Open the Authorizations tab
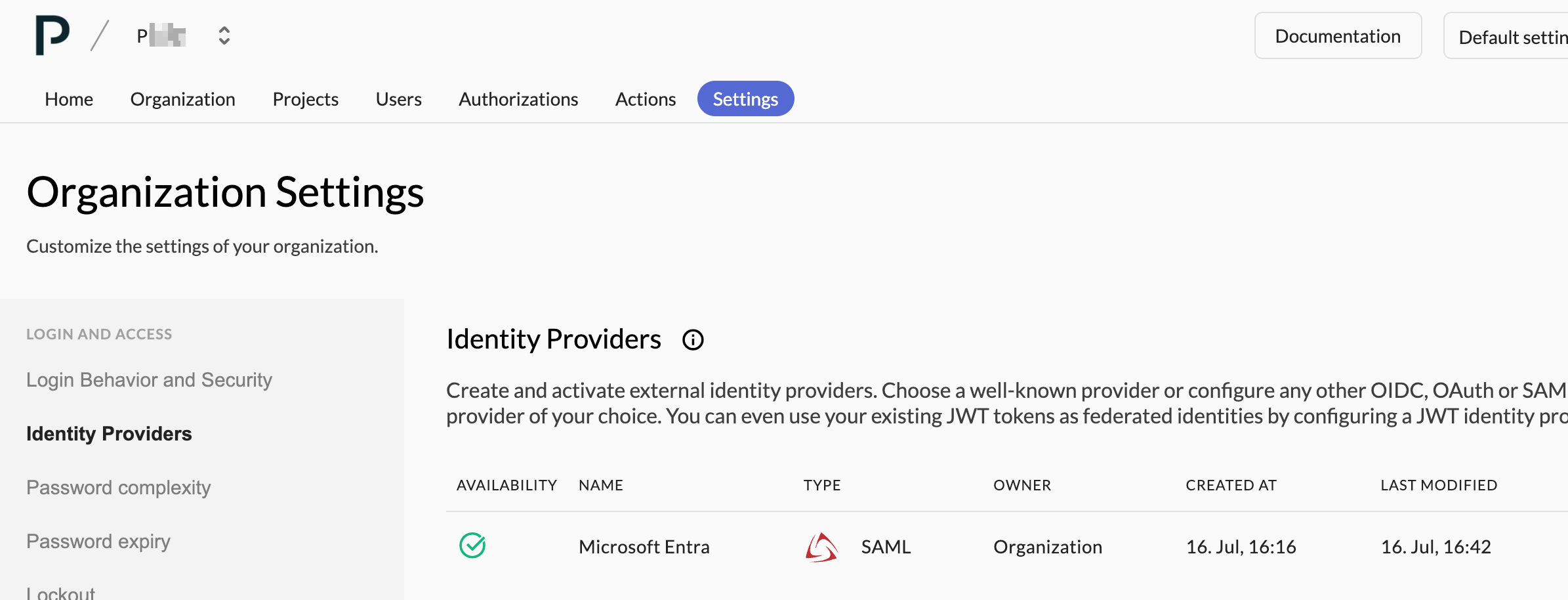The width and height of the screenshot is (1568, 600). [518, 99]
